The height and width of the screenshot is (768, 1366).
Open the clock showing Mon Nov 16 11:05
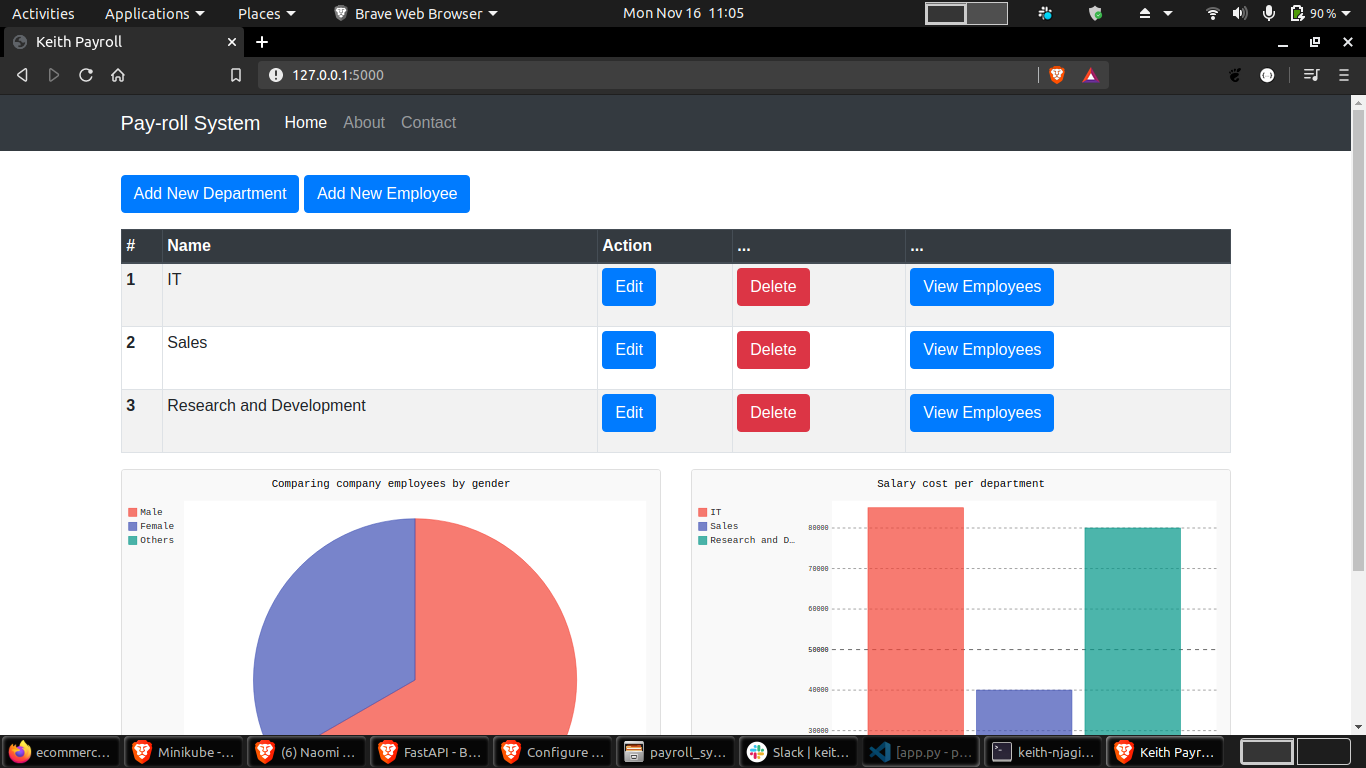pyautogui.click(x=683, y=13)
